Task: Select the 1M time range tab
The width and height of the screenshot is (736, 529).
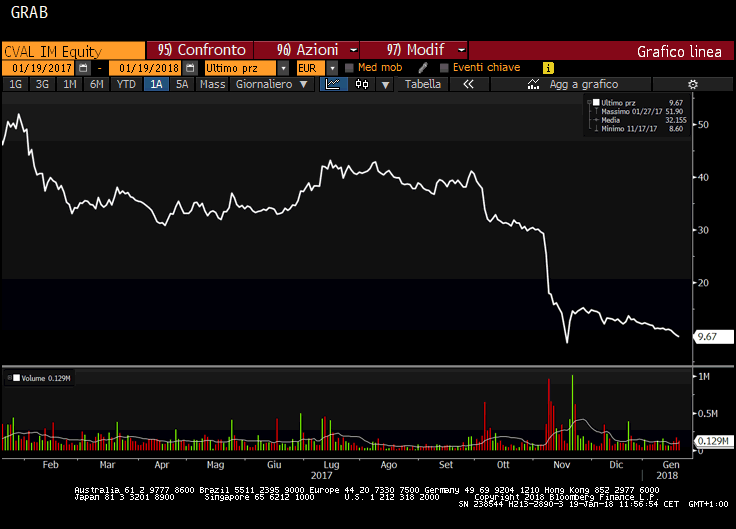Action: pos(69,84)
